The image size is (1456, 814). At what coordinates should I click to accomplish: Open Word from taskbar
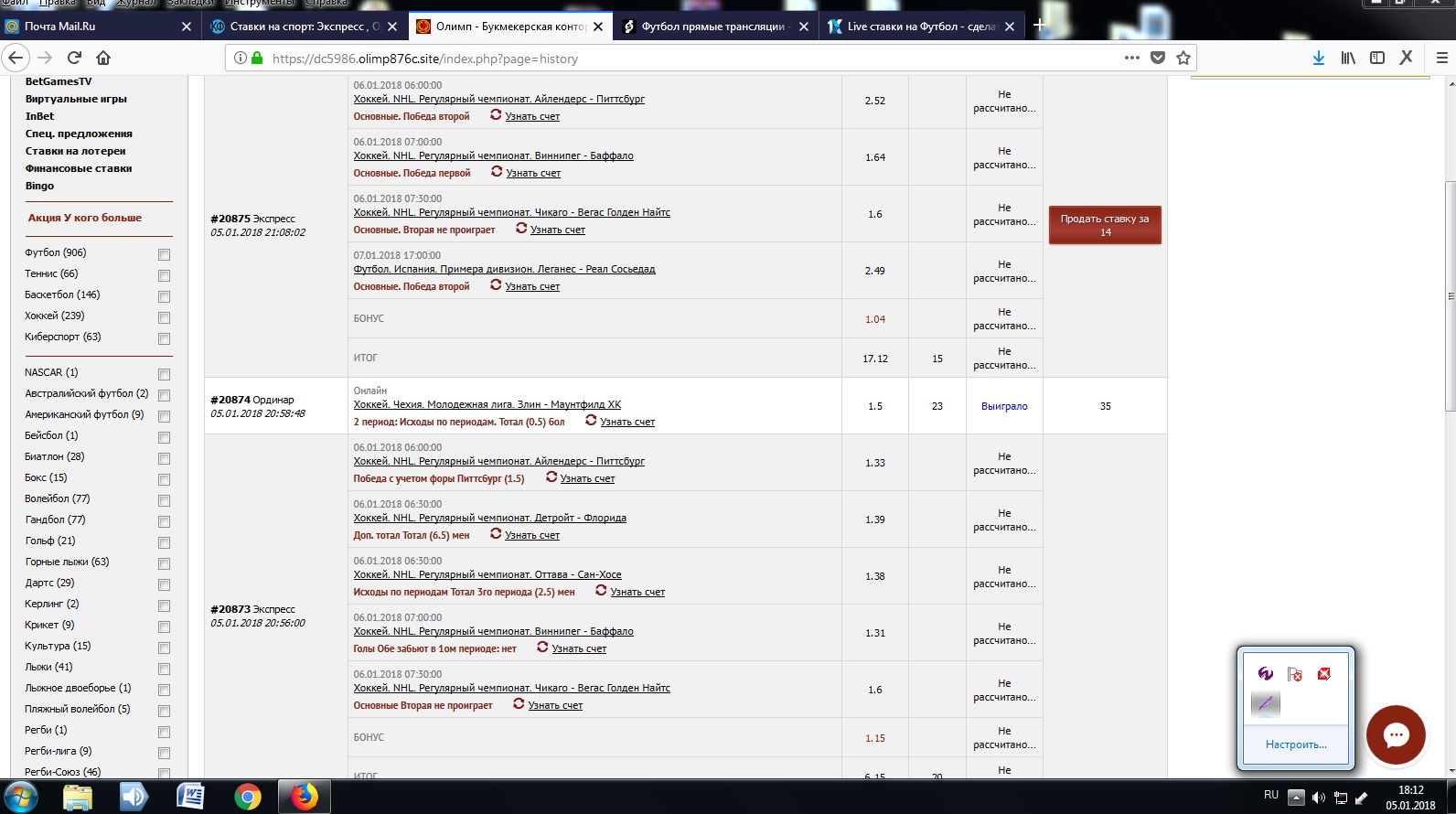pos(190,797)
